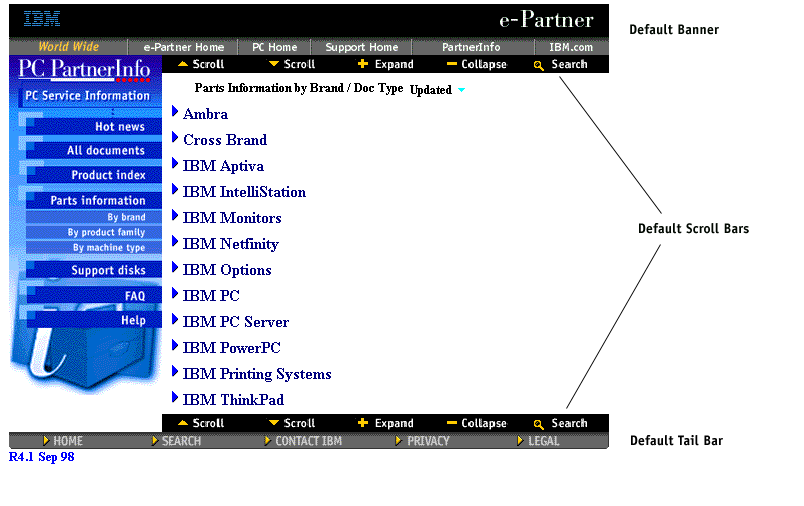Expand the IBM ThinkPad triangle
Viewport: 804px width, 506px height.
coord(176,399)
